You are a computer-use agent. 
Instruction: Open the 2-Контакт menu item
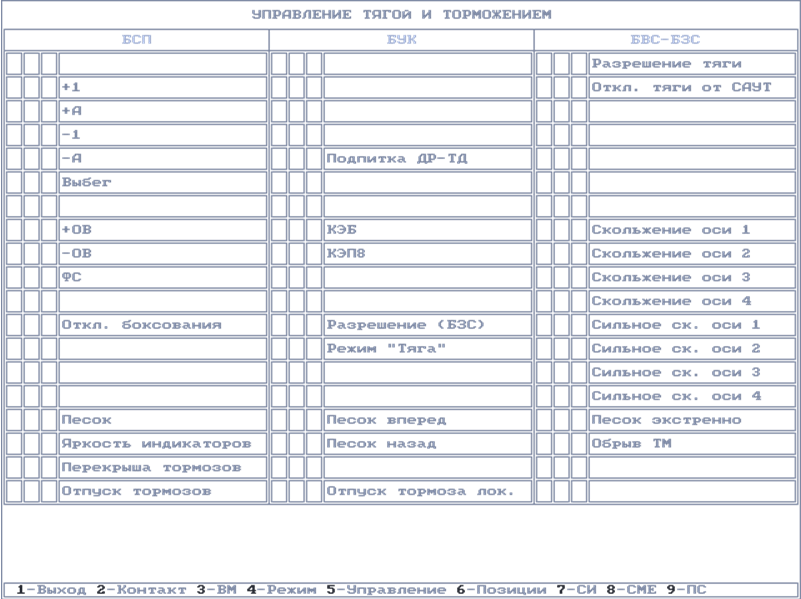point(142,590)
